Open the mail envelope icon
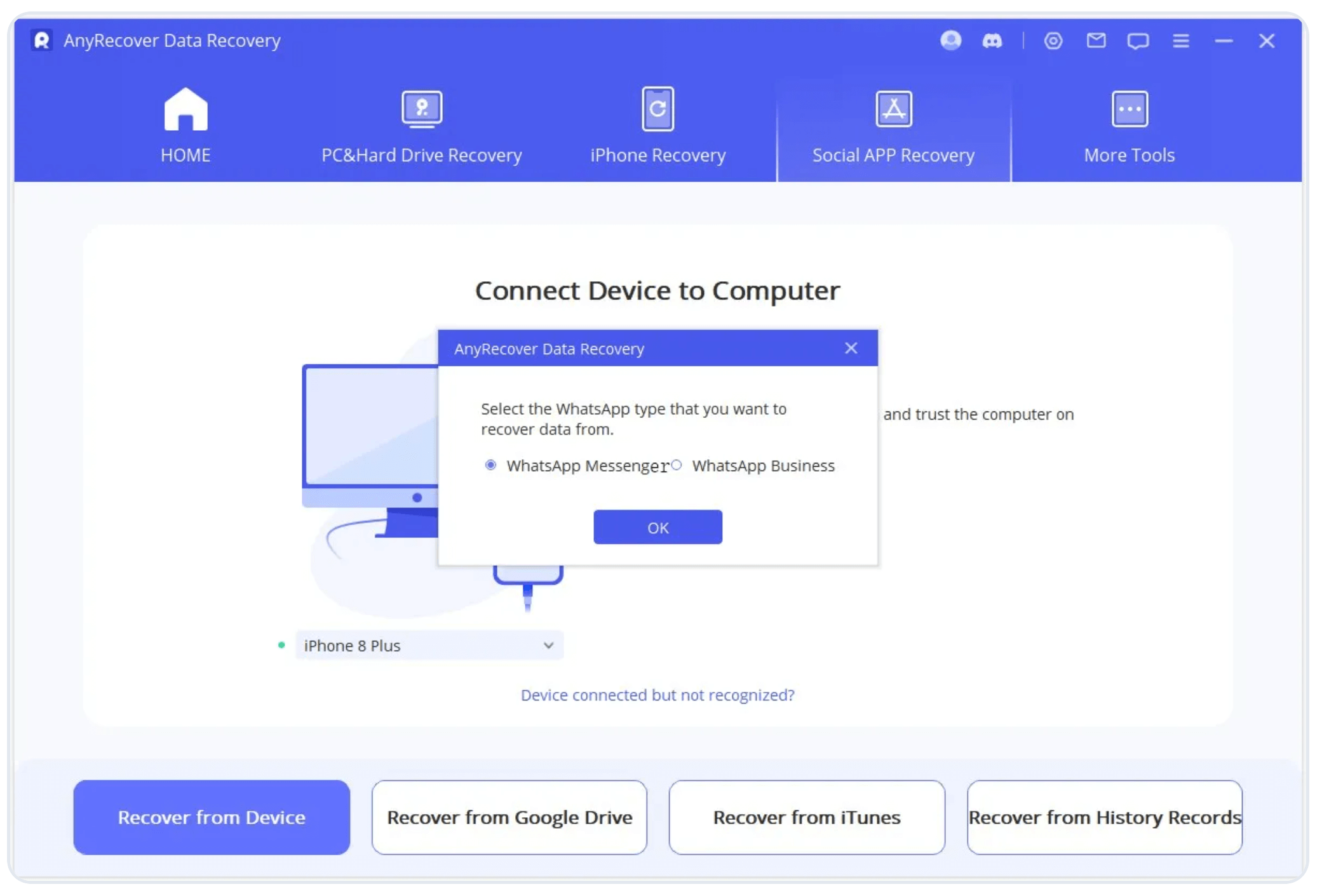The height and width of the screenshot is (896, 1322). pos(1096,41)
